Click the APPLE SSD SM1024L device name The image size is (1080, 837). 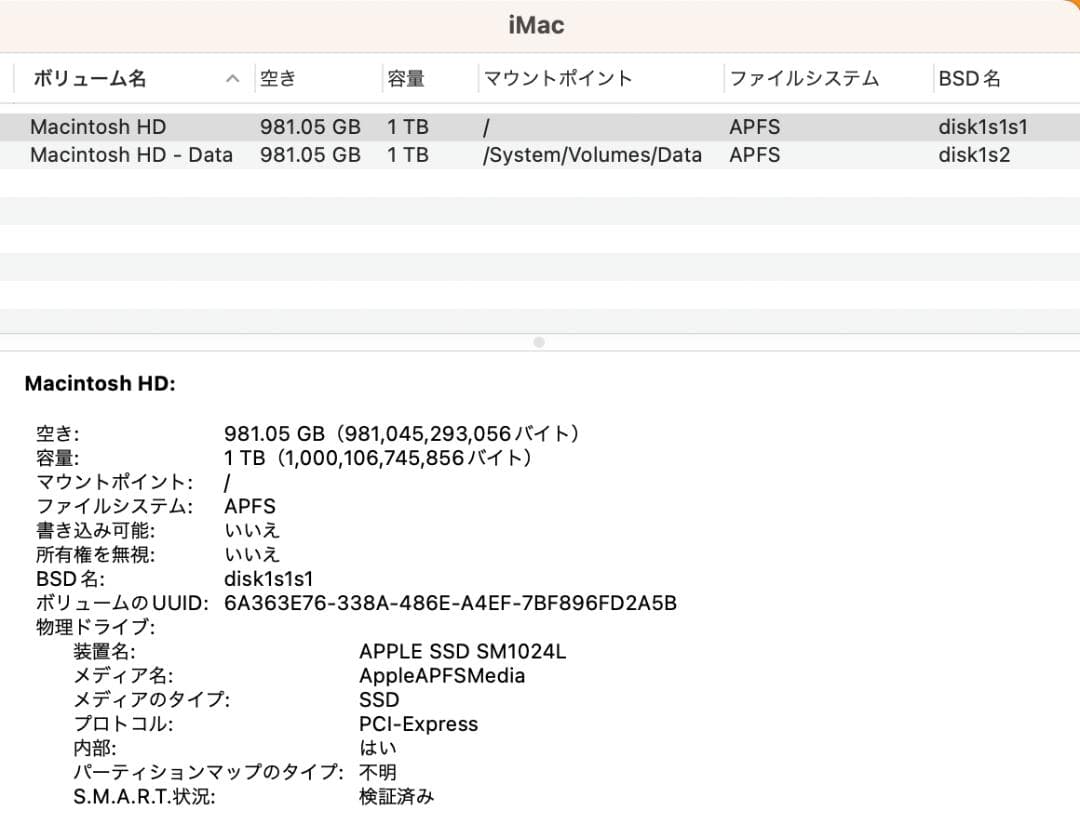(x=463, y=651)
